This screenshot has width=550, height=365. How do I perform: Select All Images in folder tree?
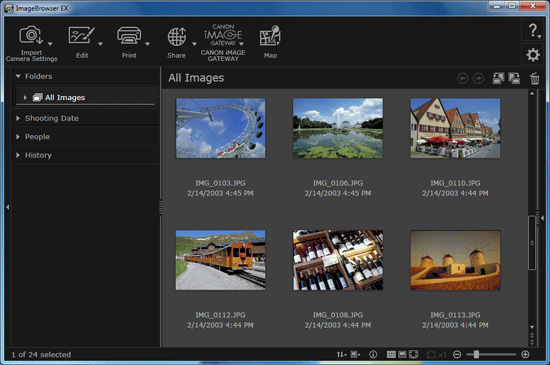click(x=65, y=97)
